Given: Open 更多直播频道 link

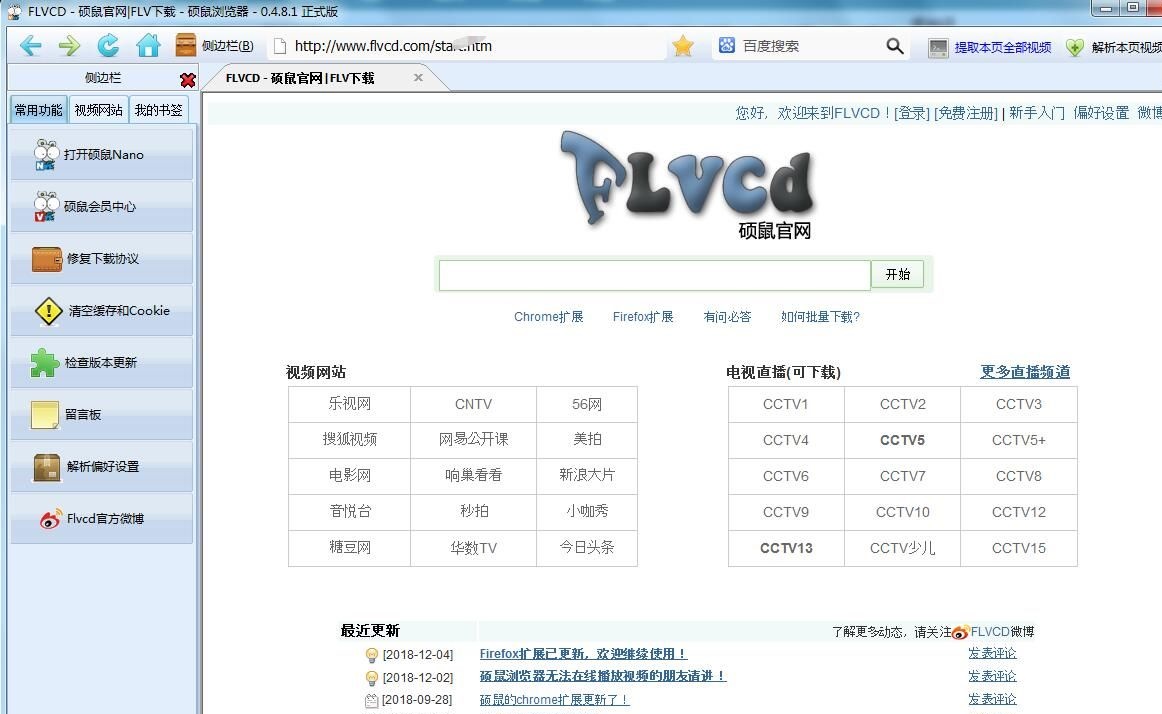Looking at the screenshot, I should click(x=1025, y=371).
